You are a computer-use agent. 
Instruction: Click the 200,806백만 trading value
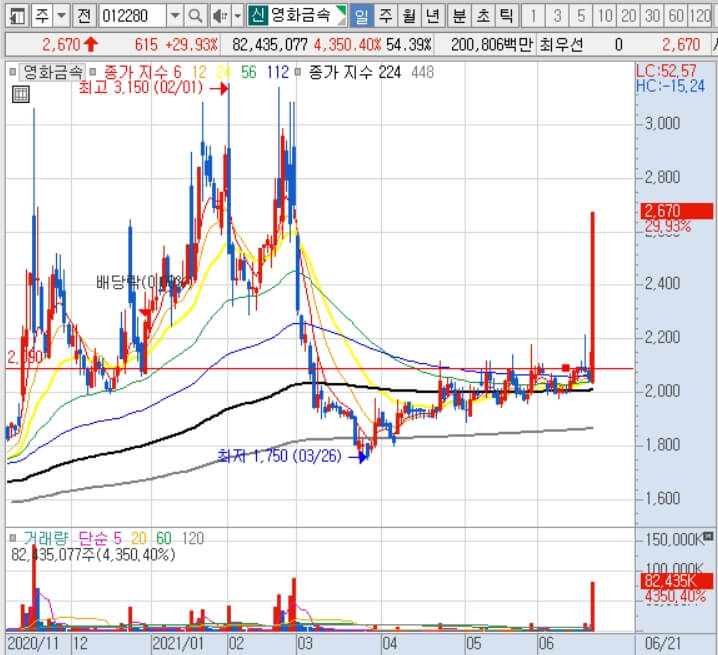tap(492, 45)
